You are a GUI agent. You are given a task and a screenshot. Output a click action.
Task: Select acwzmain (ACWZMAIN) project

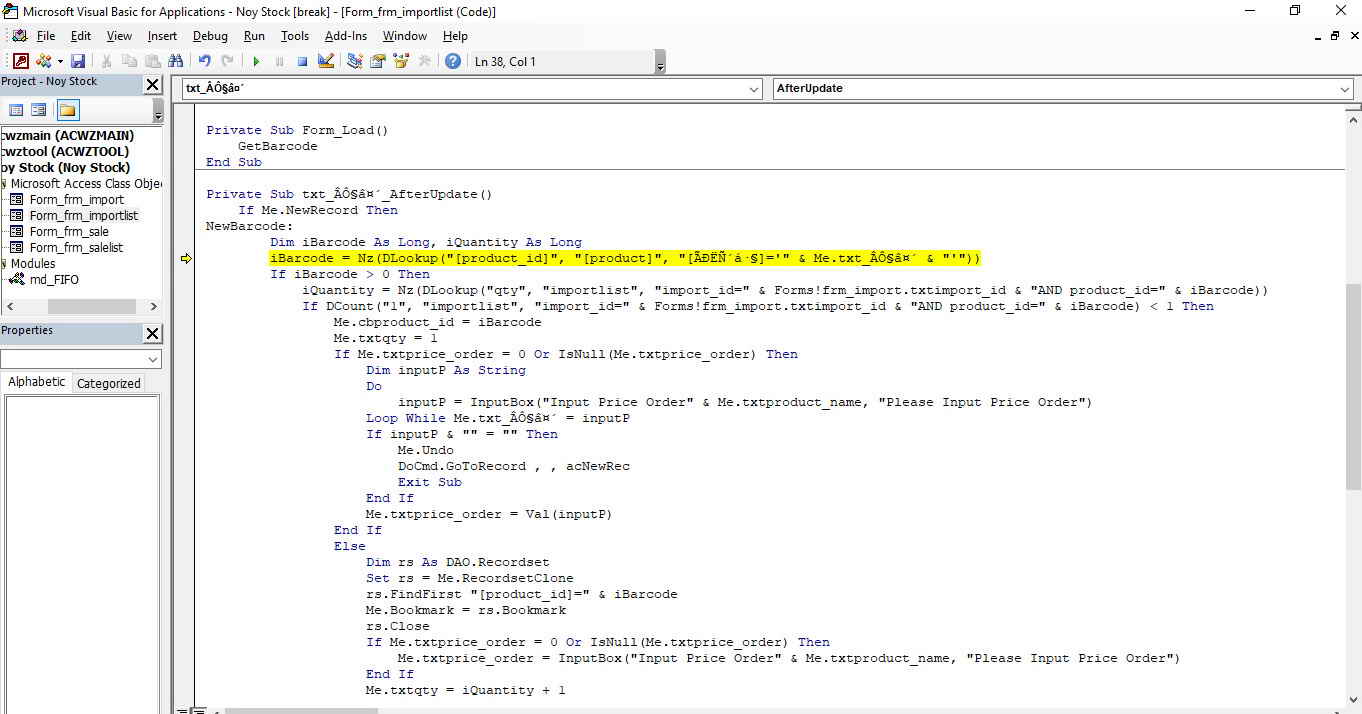[67, 136]
